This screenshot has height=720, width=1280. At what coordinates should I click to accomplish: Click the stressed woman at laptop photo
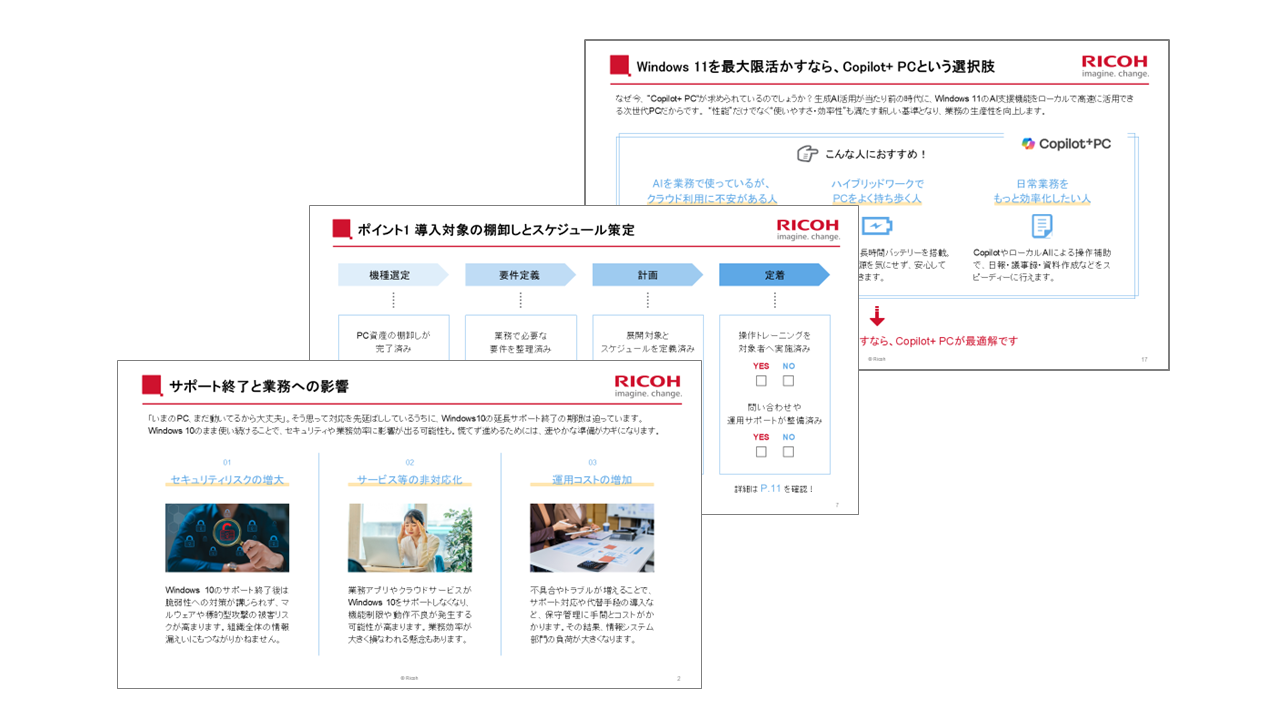tap(410, 538)
